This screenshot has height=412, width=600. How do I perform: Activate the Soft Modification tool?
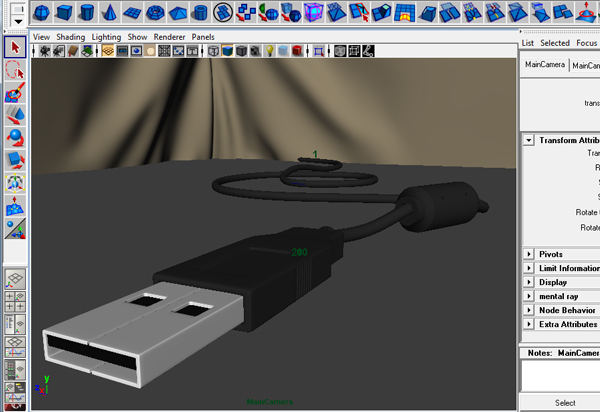click(15, 206)
